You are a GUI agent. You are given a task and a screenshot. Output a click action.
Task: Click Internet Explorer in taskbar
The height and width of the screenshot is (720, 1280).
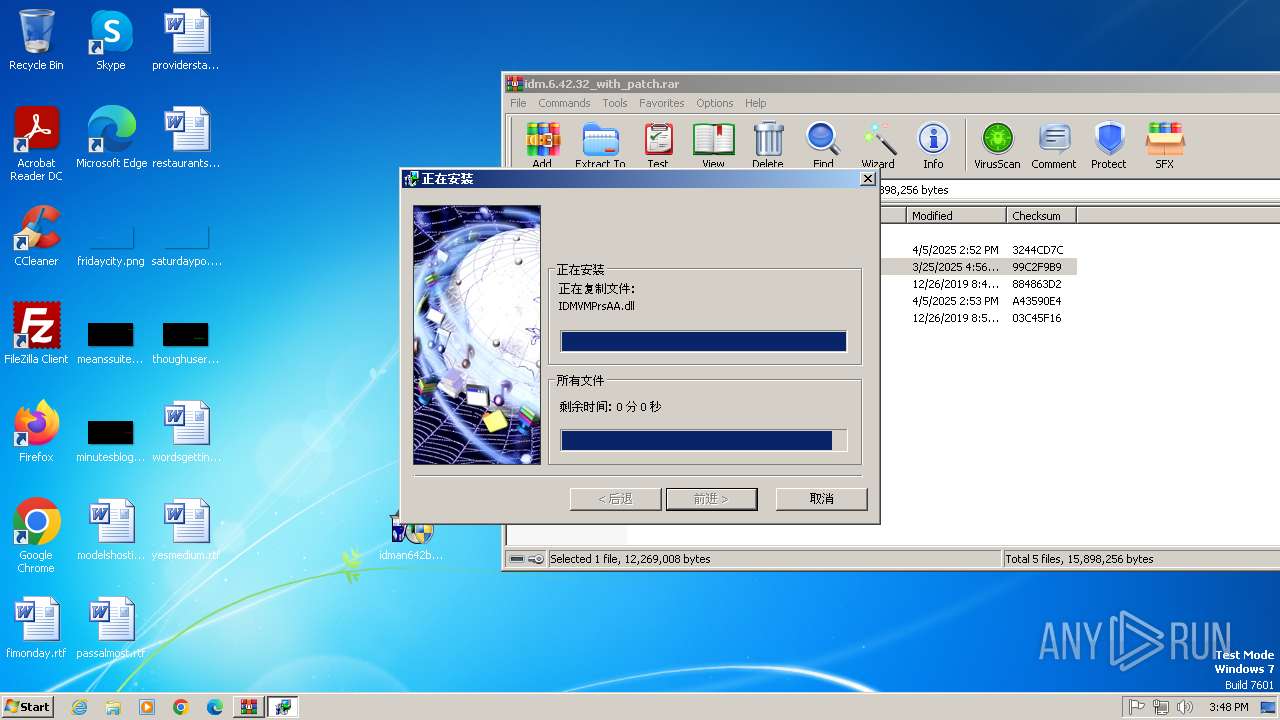(x=79, y=707)
